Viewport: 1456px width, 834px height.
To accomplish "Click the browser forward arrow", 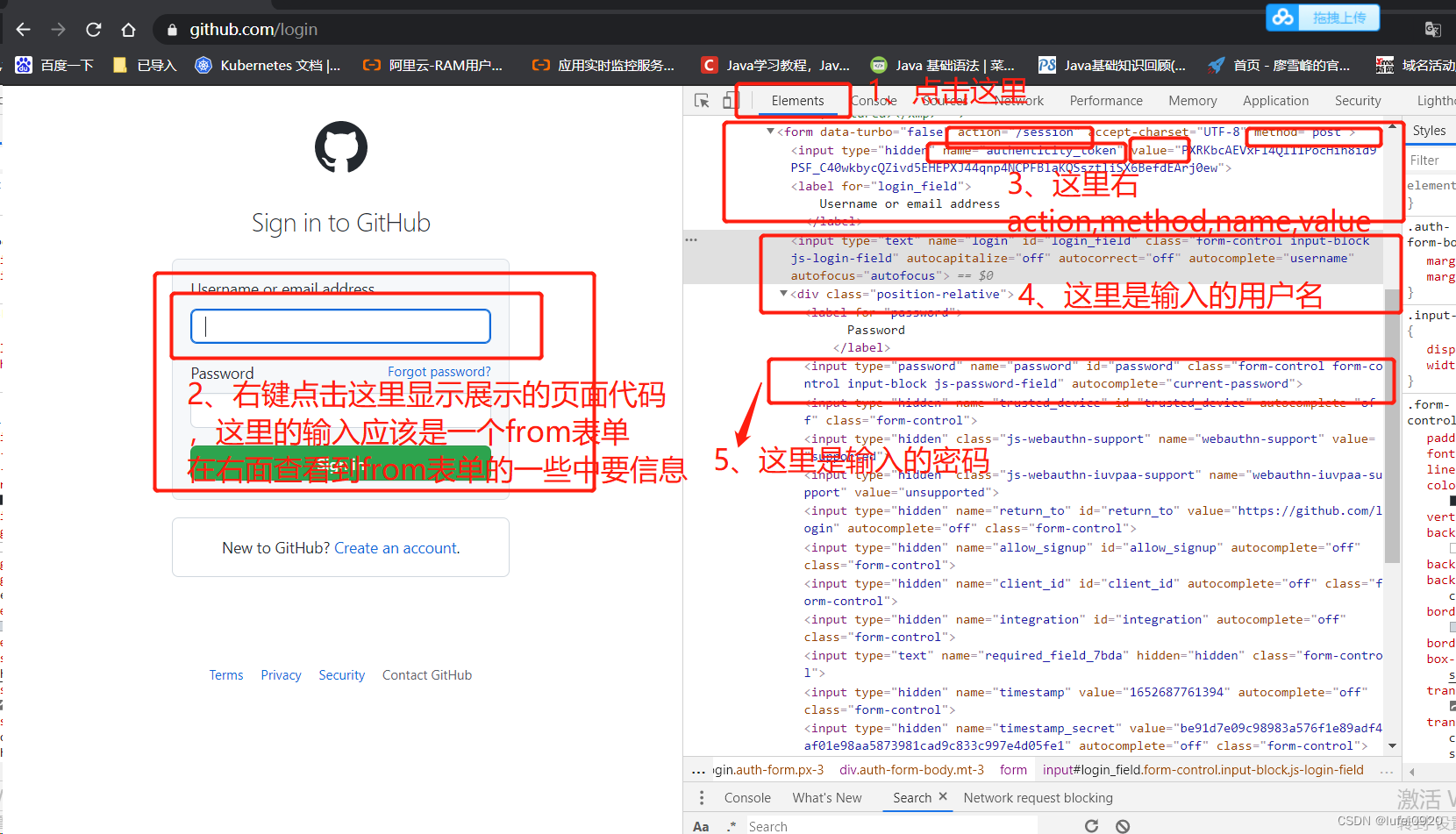I will [x=58, y=30].
